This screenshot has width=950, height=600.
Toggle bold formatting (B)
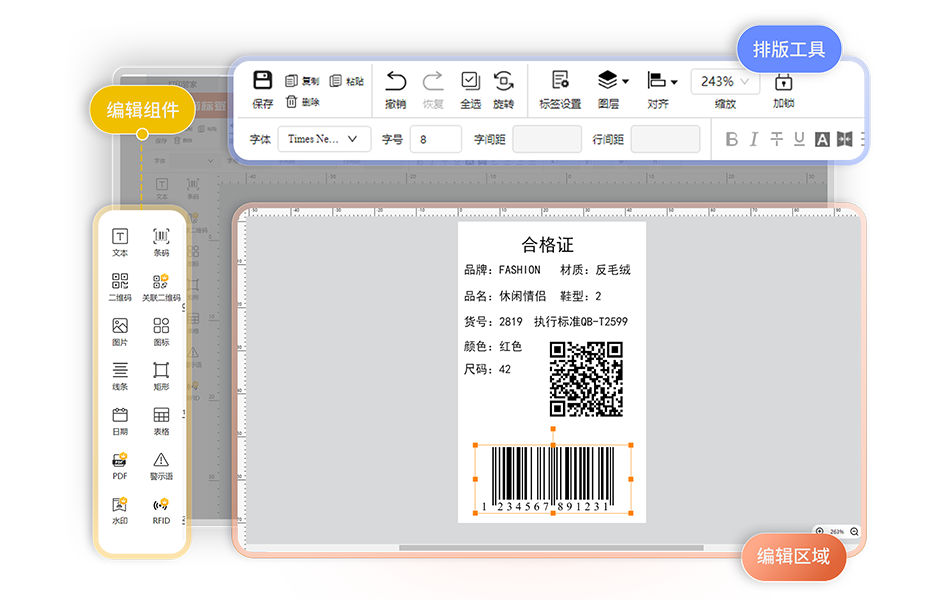click(732, 139)
